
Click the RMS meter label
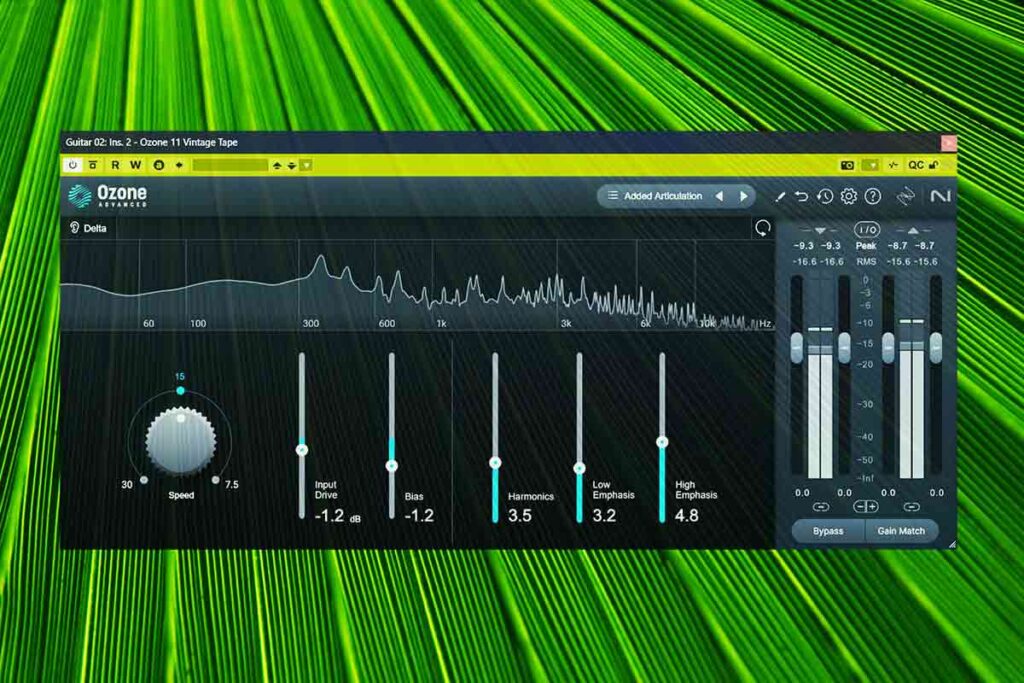[x=866, y=262]
